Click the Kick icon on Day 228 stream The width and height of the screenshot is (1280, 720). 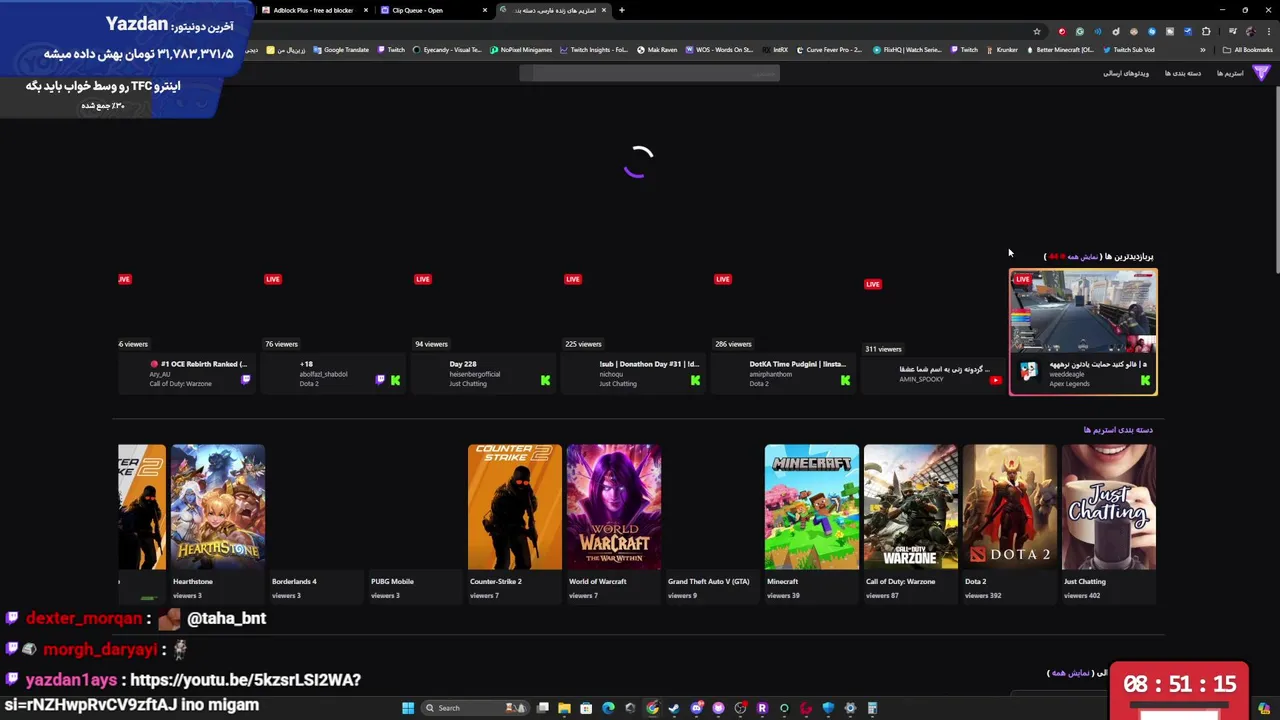pos(545,380)
